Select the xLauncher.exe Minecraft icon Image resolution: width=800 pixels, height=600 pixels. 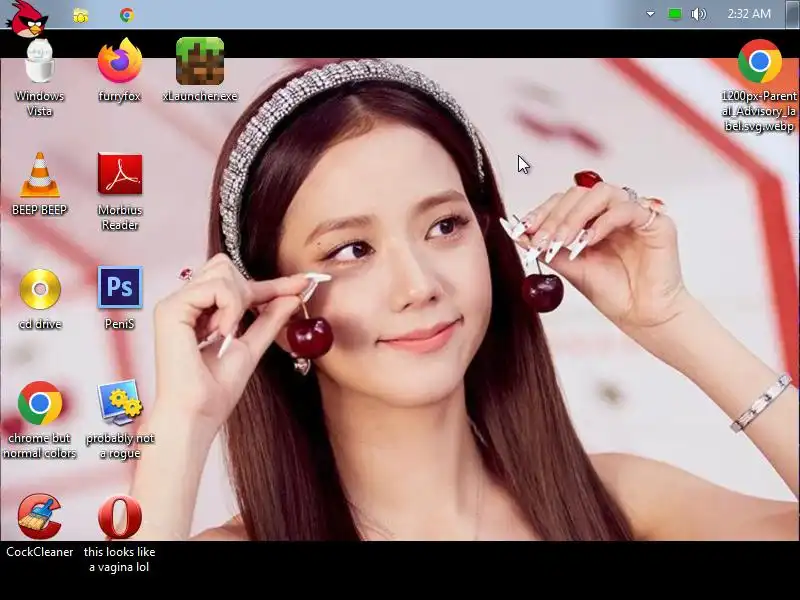(x=200, y=61)
